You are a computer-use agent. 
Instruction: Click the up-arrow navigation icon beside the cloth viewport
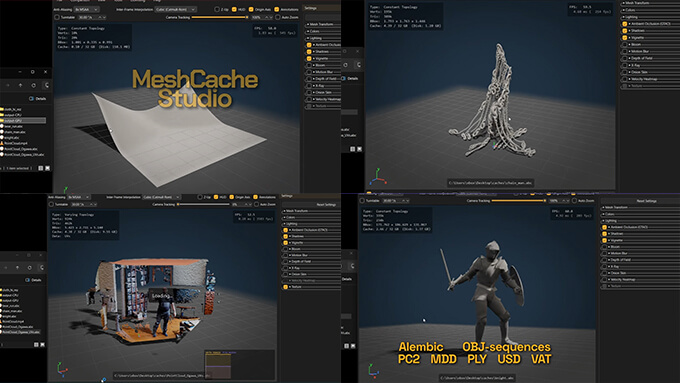click(20, 85)
